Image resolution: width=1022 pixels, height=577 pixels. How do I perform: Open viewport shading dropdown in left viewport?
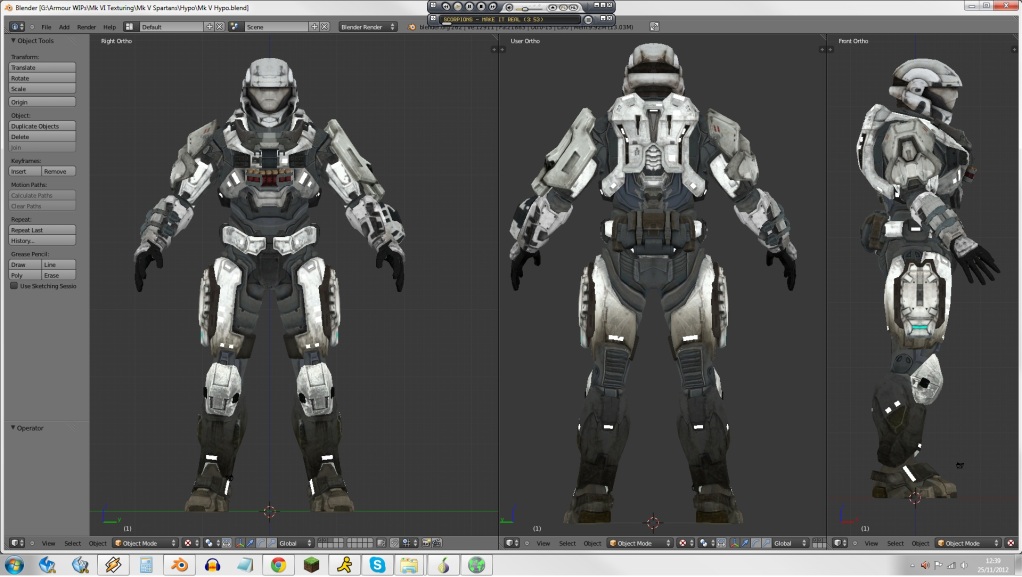coord(191,543)
